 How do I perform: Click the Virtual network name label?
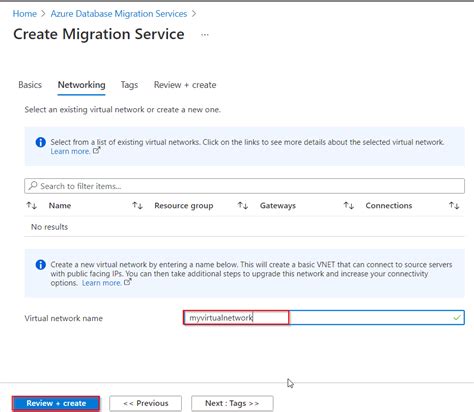[64, 318]
